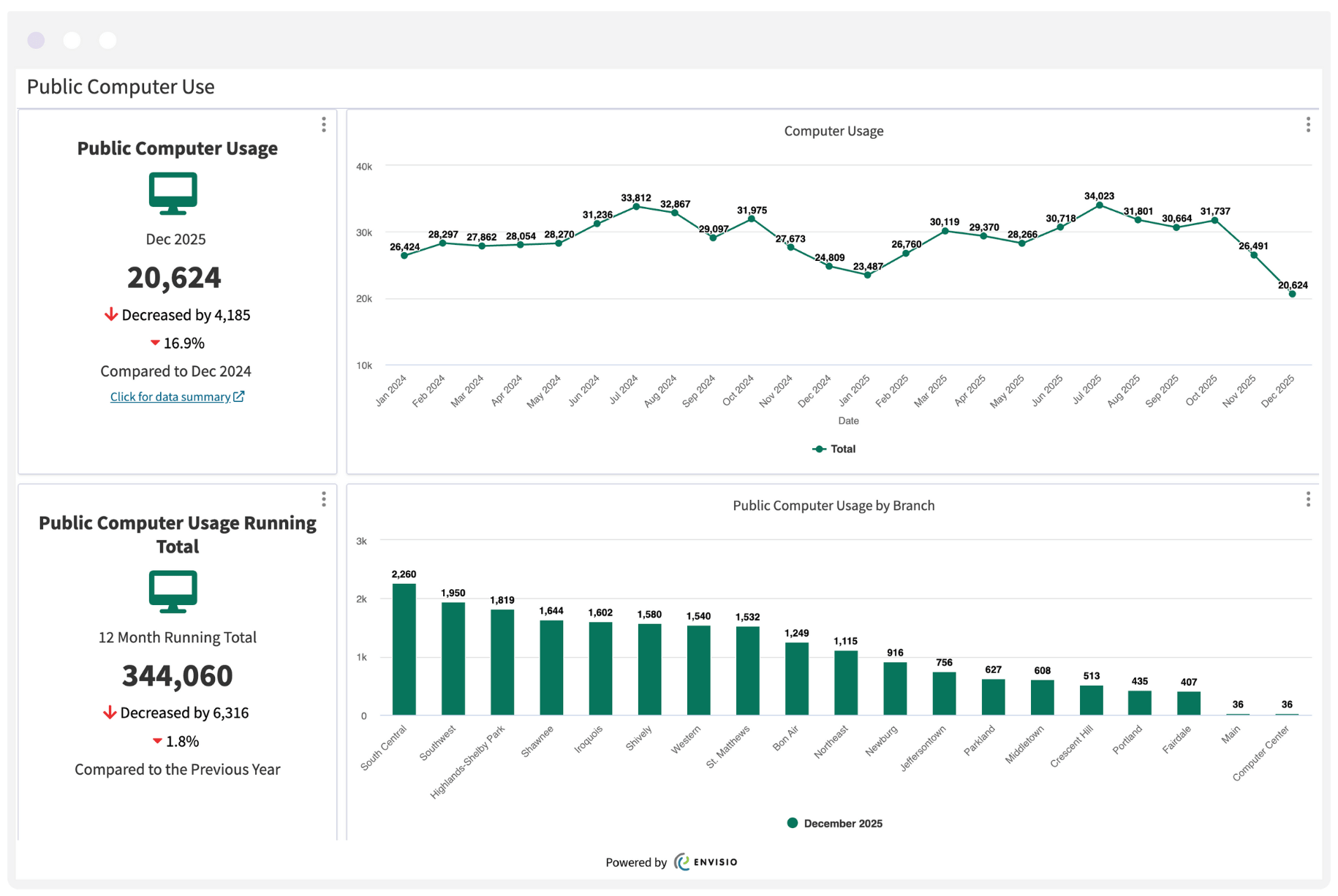The image size is (1338, 896).
Task: Click the red triangle beside 16.9%
Action: tap(155, 342)
